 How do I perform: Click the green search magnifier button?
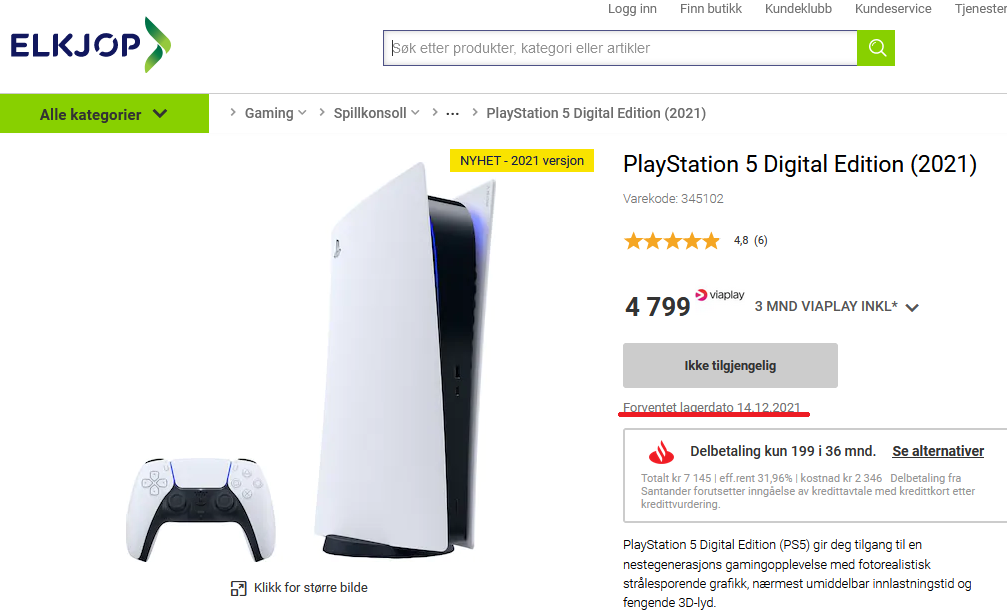(876, 48)
